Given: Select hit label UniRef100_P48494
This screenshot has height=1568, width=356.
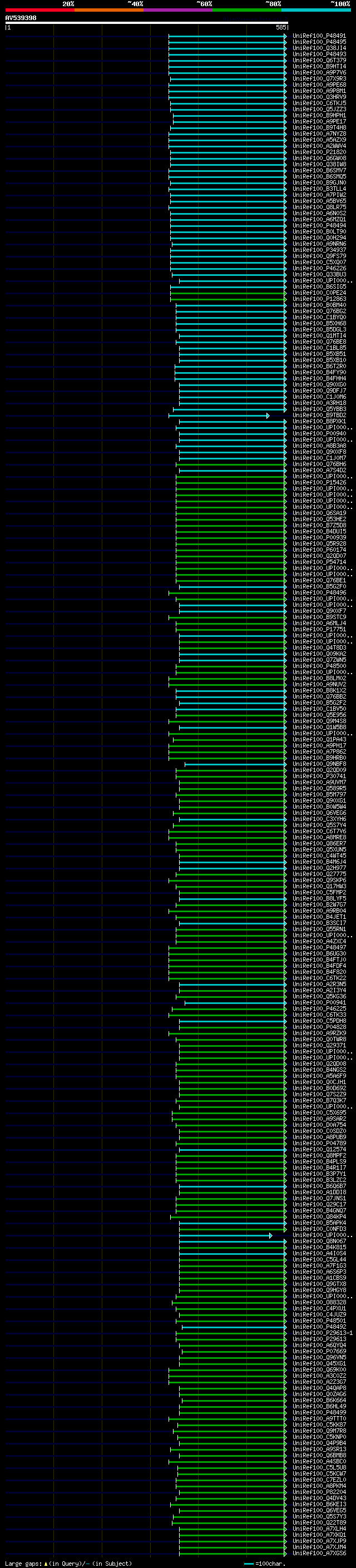Looking at the screenshot, I should 319,225.
